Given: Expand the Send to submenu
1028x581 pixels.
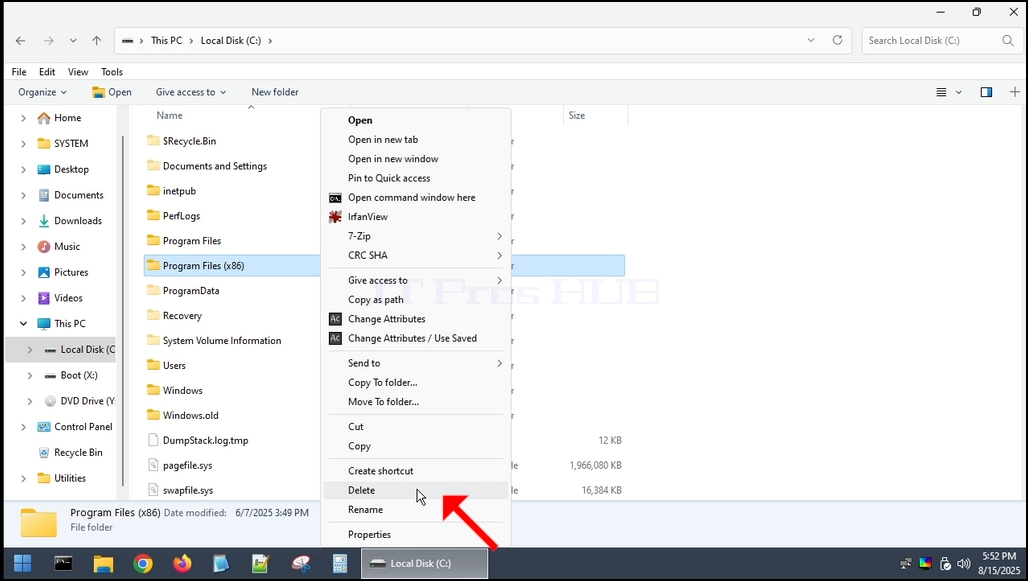Looking at the screenshot, I should 416,363.
